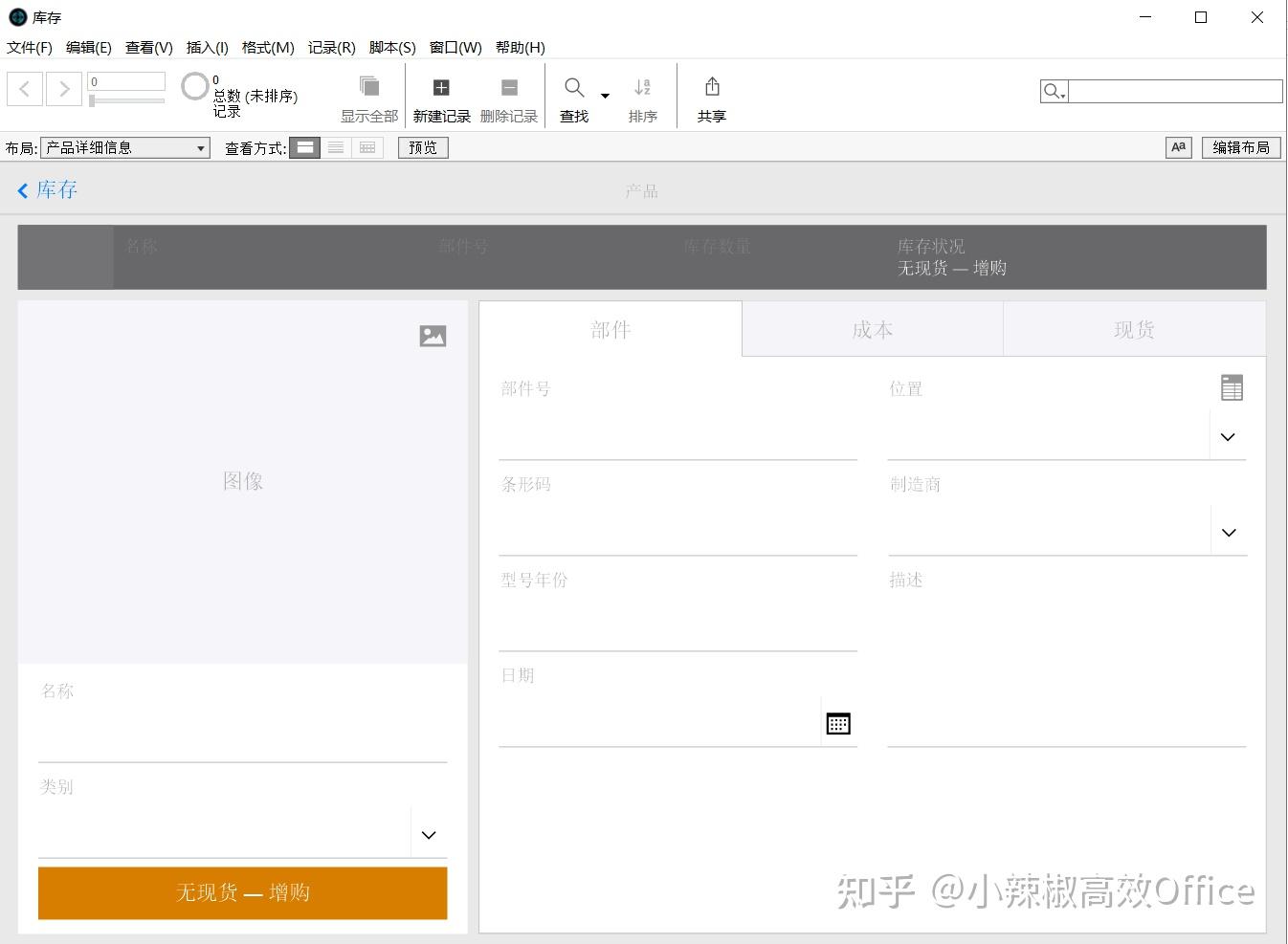Switch to the 成本 tab
1288x944 pixels.
pyautogui.click(x=872, y=329)
